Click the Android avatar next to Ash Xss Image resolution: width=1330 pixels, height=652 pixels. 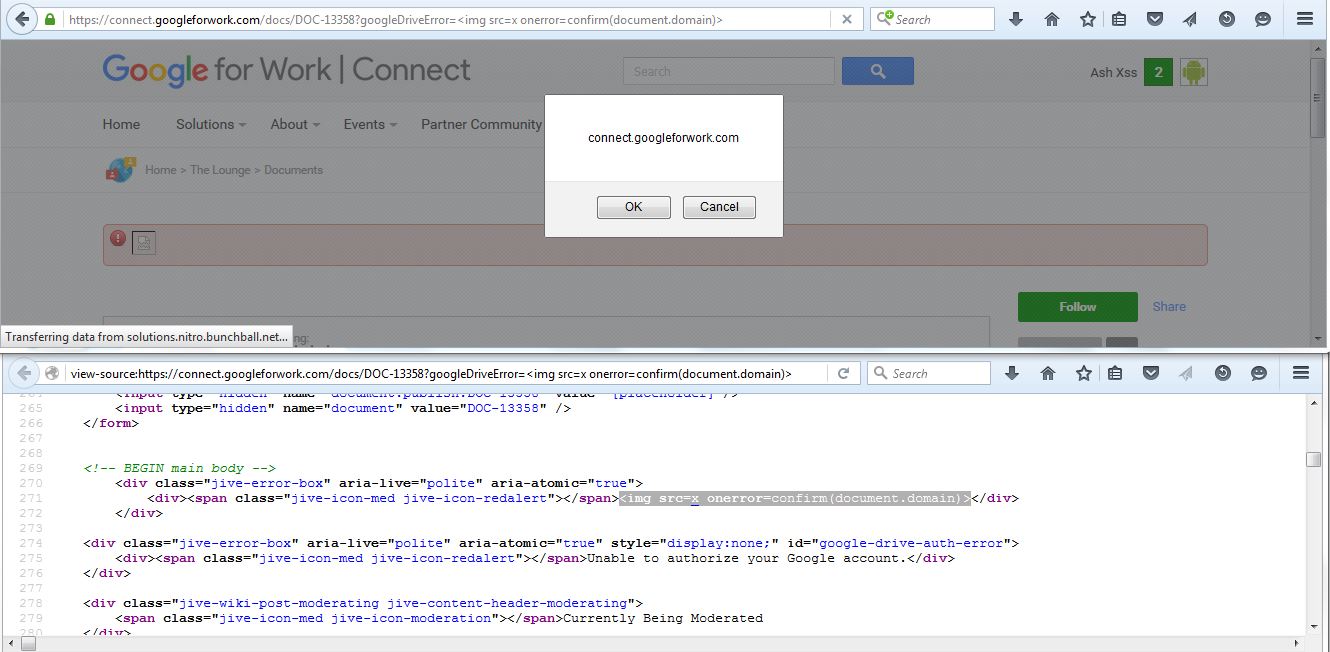pos(1193,72)
